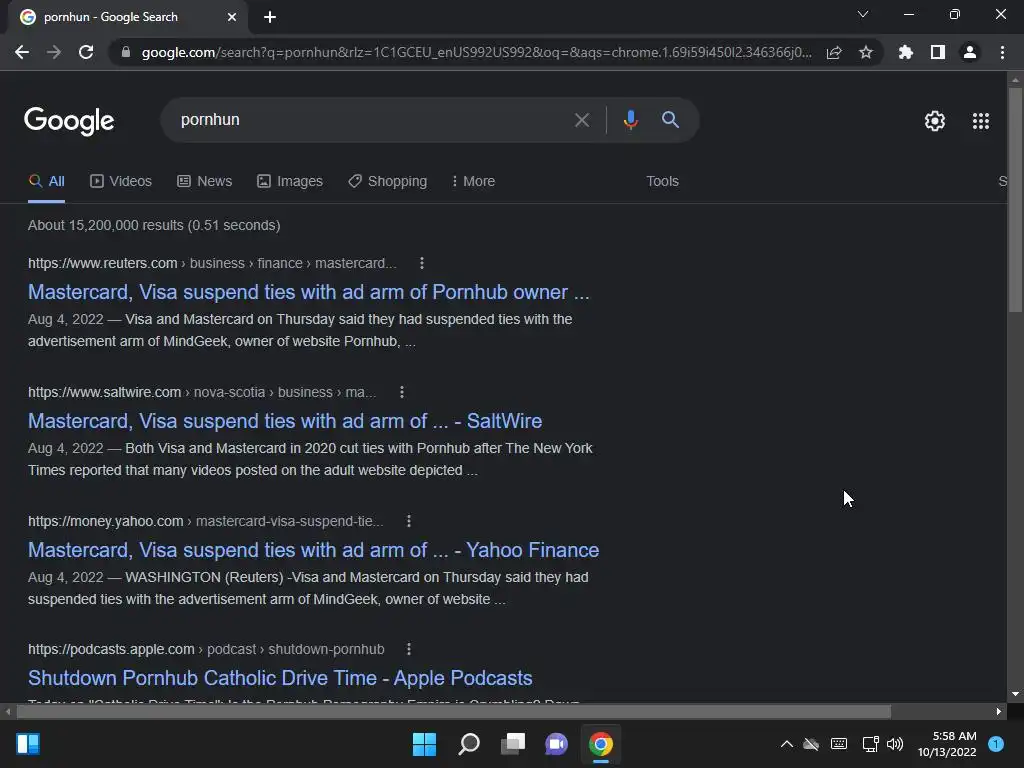Switch to the Videos tab
The image size is (1024, 768).
point(121,181)
